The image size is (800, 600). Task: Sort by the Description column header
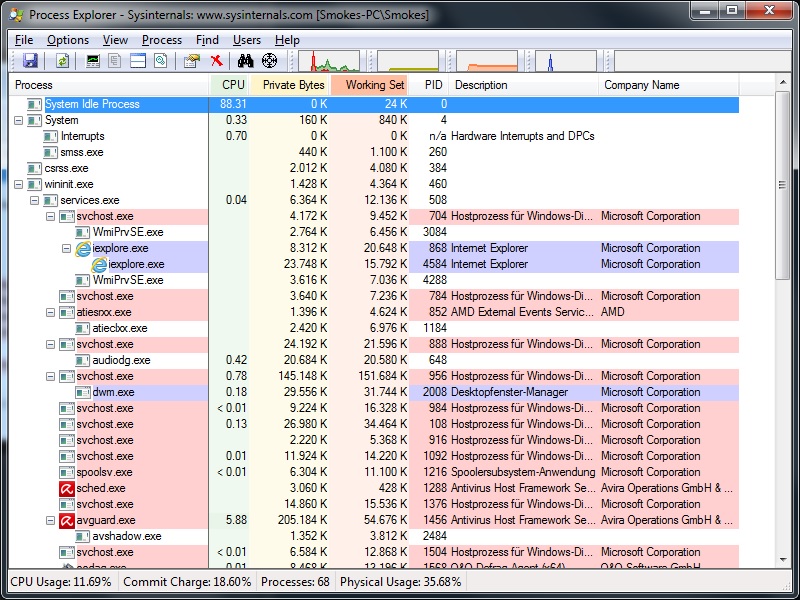[x=523, y=85]
